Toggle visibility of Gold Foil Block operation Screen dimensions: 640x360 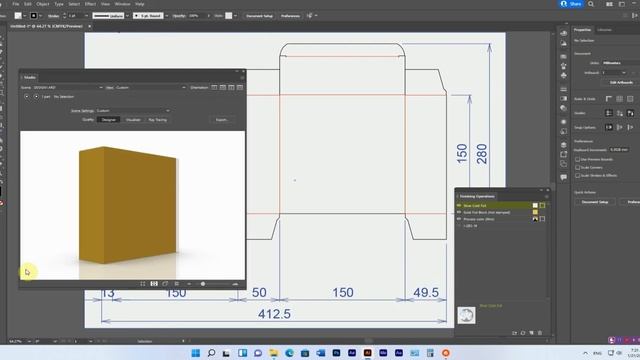click(459, 212)
